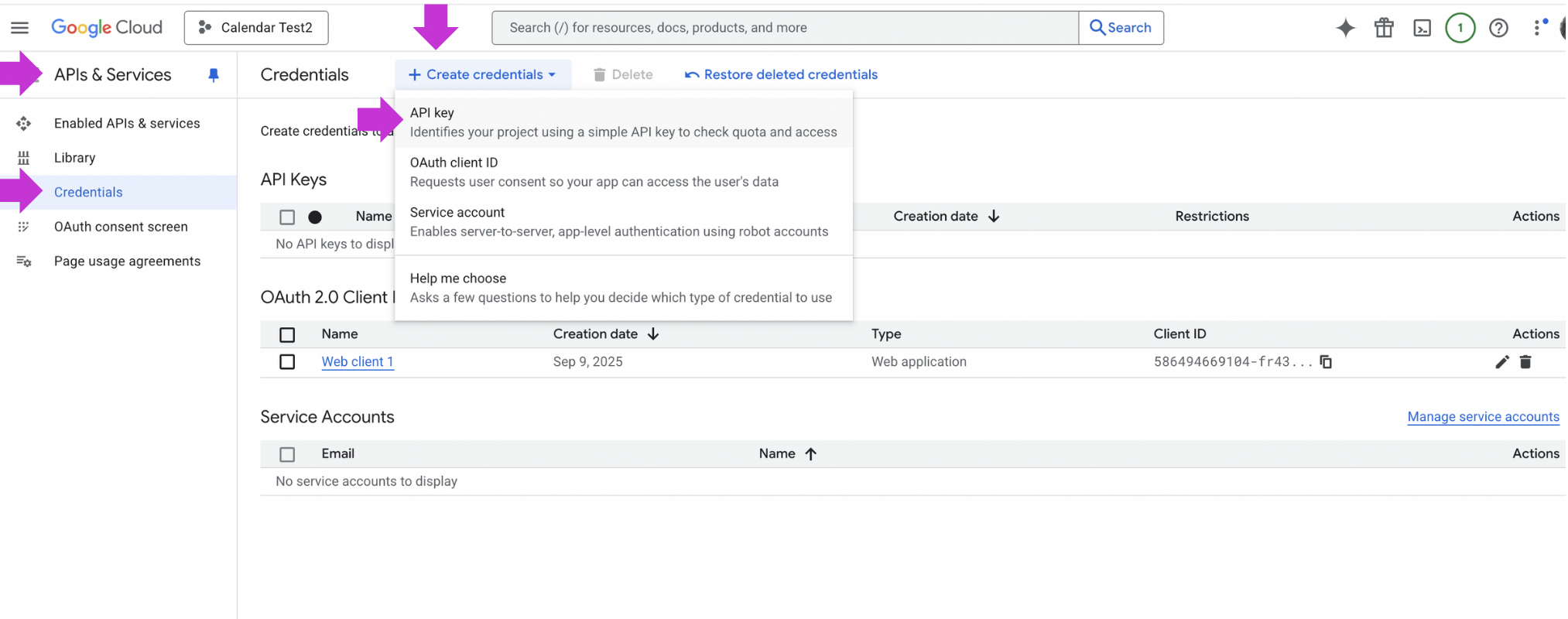Open Manage service accounts link

(x=1483, y=417)
